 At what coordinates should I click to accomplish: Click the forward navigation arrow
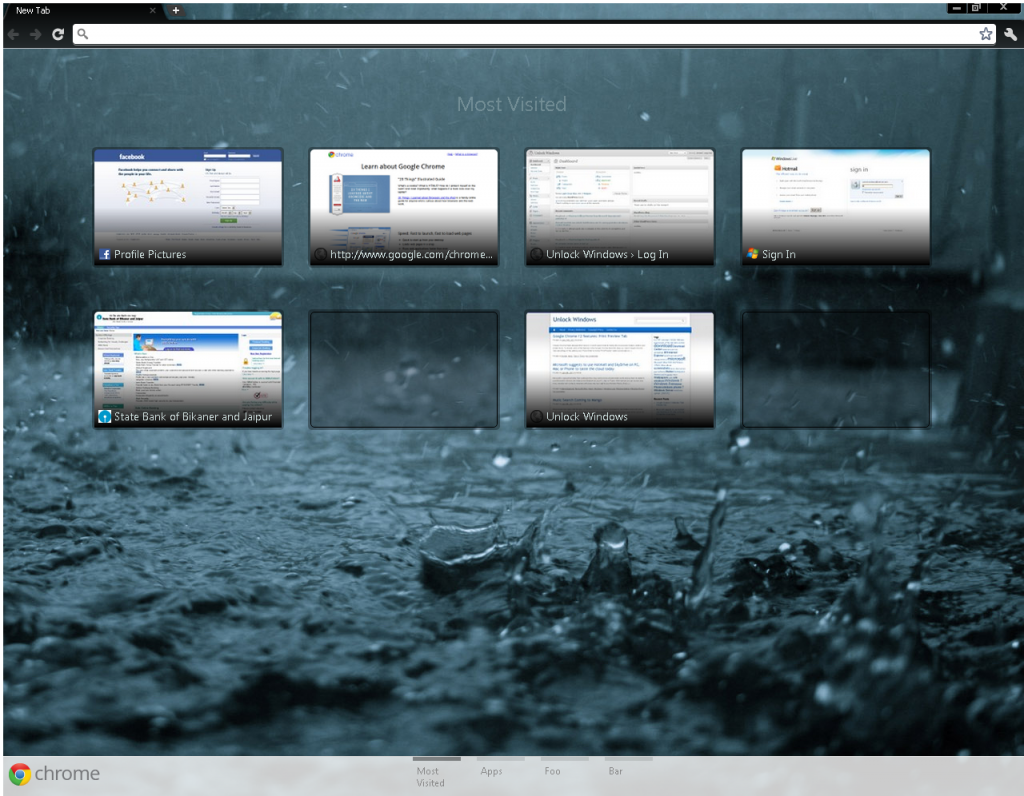point(35,34)
